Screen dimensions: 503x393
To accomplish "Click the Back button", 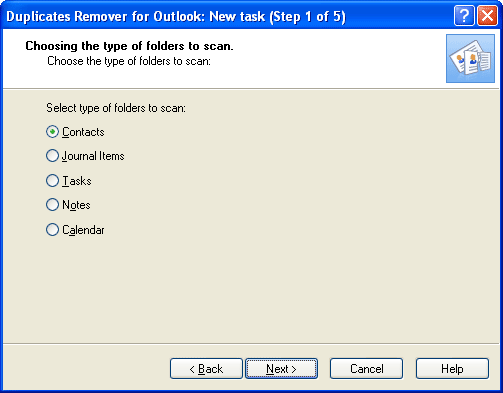I will point(206,369).
